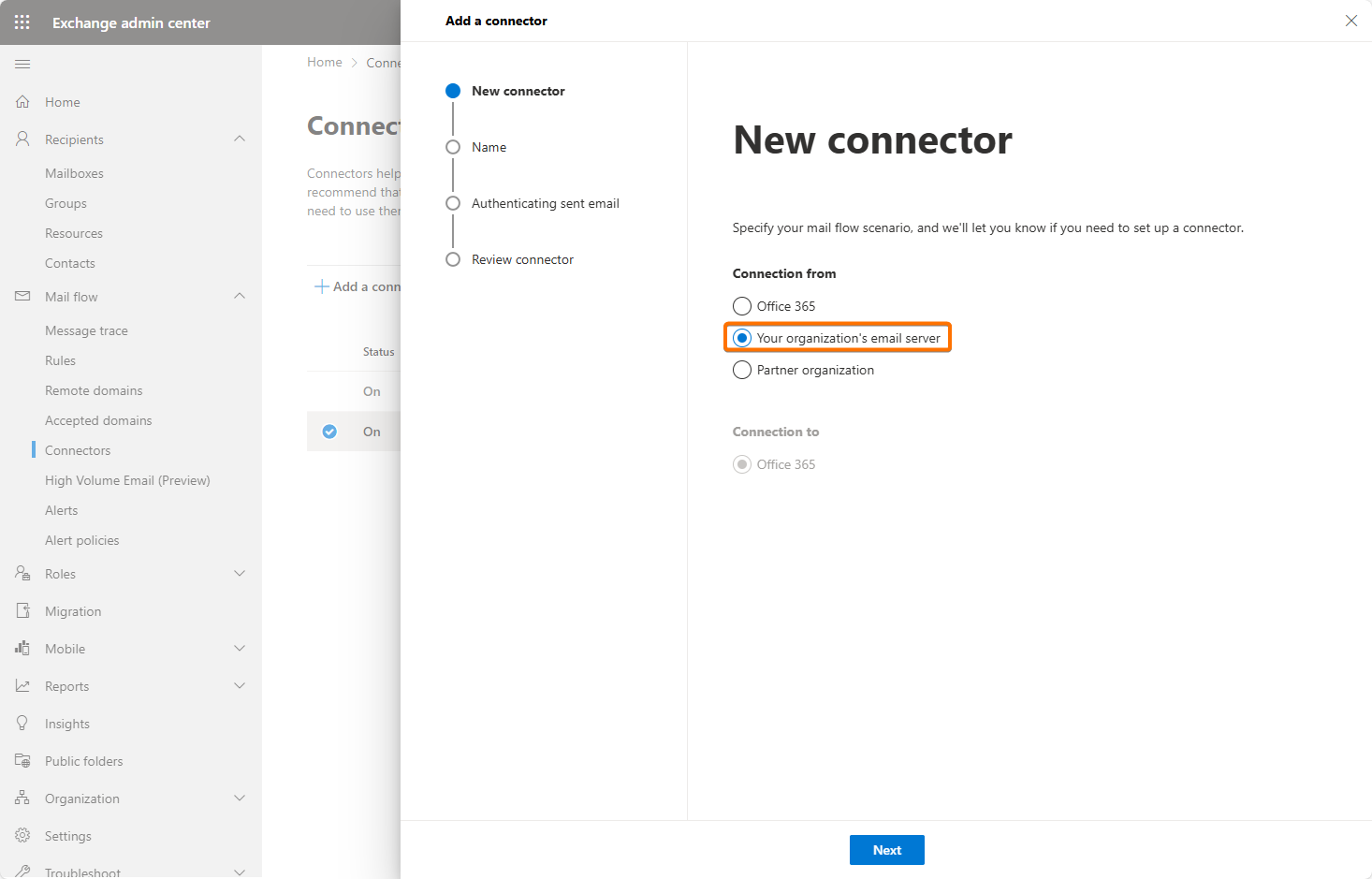Open Accepted domains page

98,420
